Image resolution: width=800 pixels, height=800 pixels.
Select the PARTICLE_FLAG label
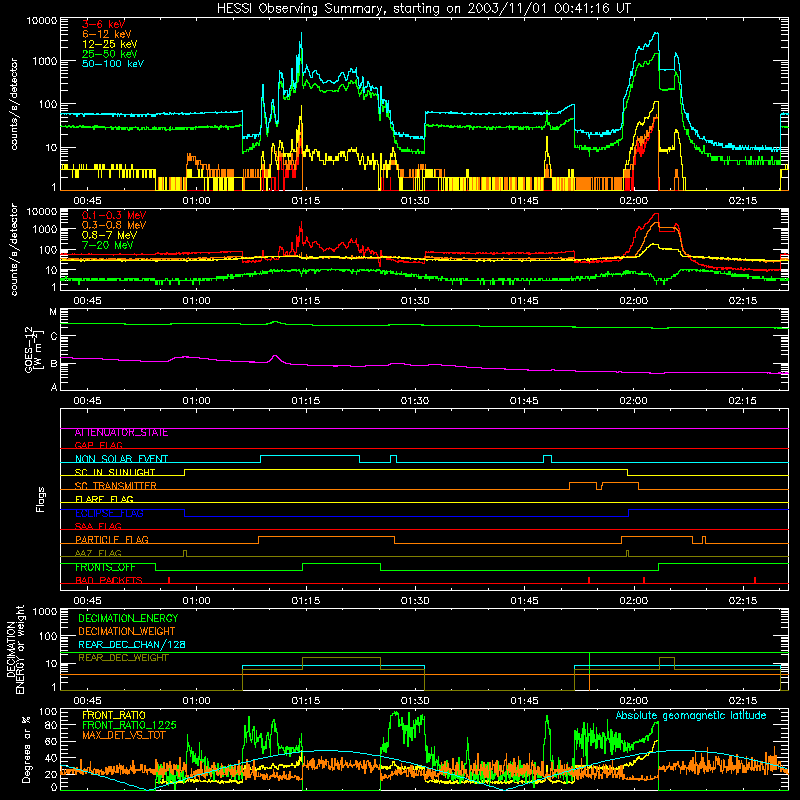[x=112, y=540]
